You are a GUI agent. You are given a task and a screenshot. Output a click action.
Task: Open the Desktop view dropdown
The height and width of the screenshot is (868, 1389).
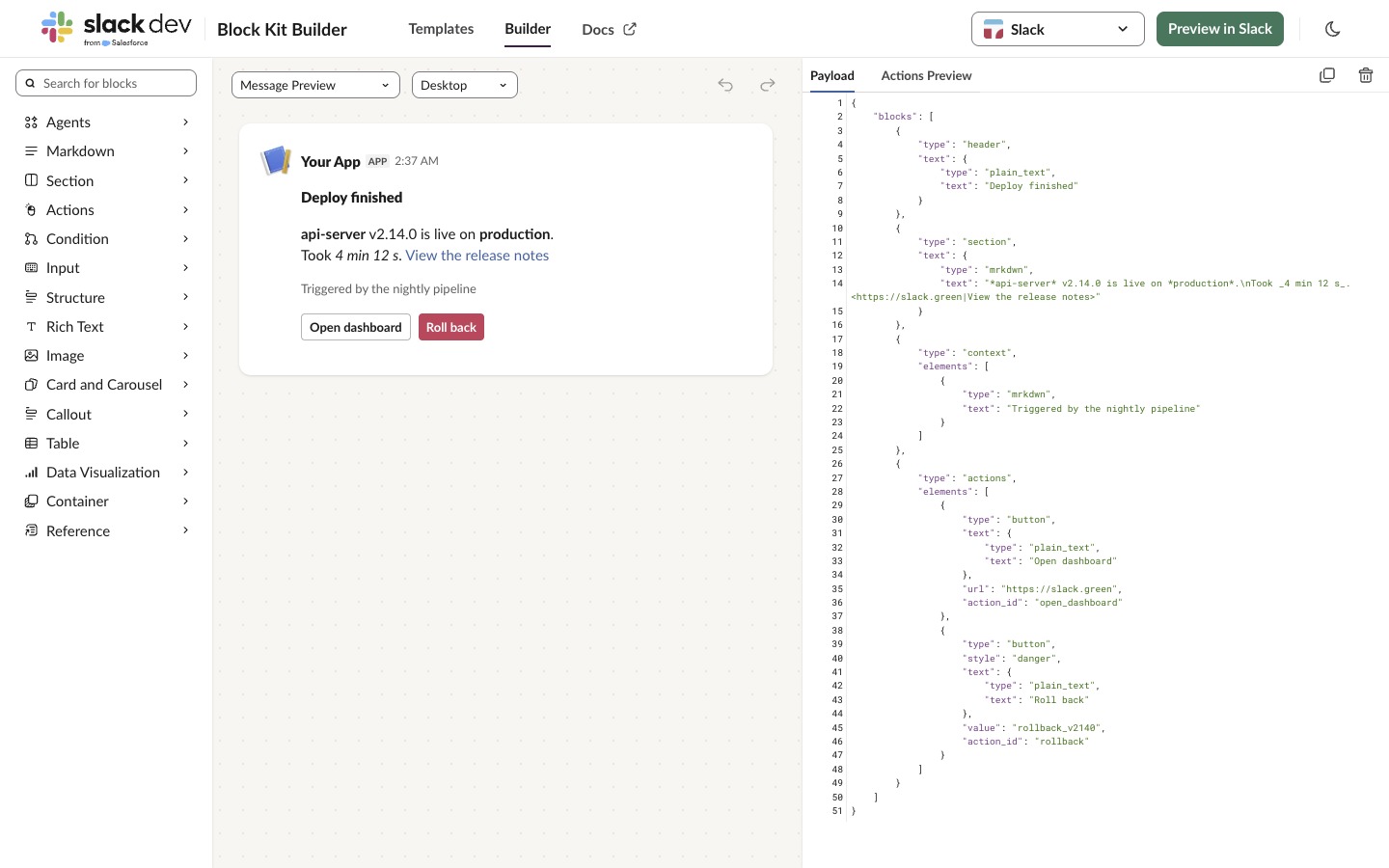click(465, 85)
